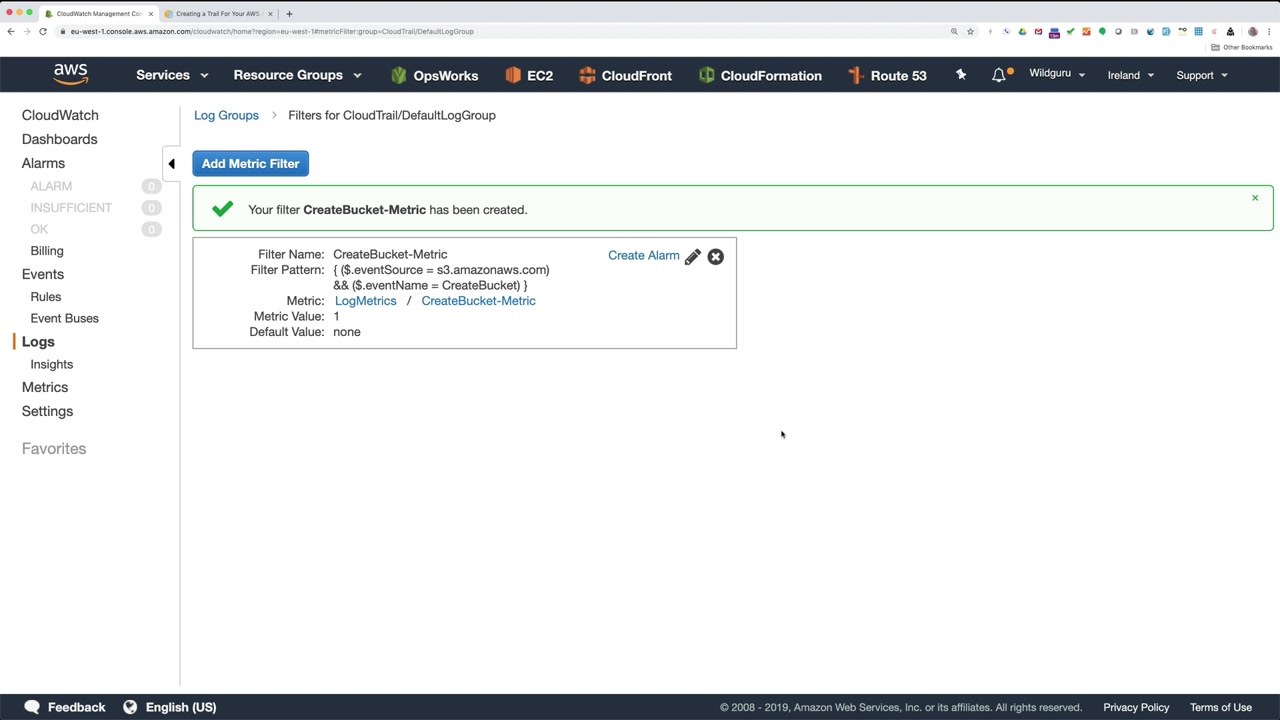This screenshot has width=1280, height=720.
Task: Click the Feedback button
Action: (76, 707)
